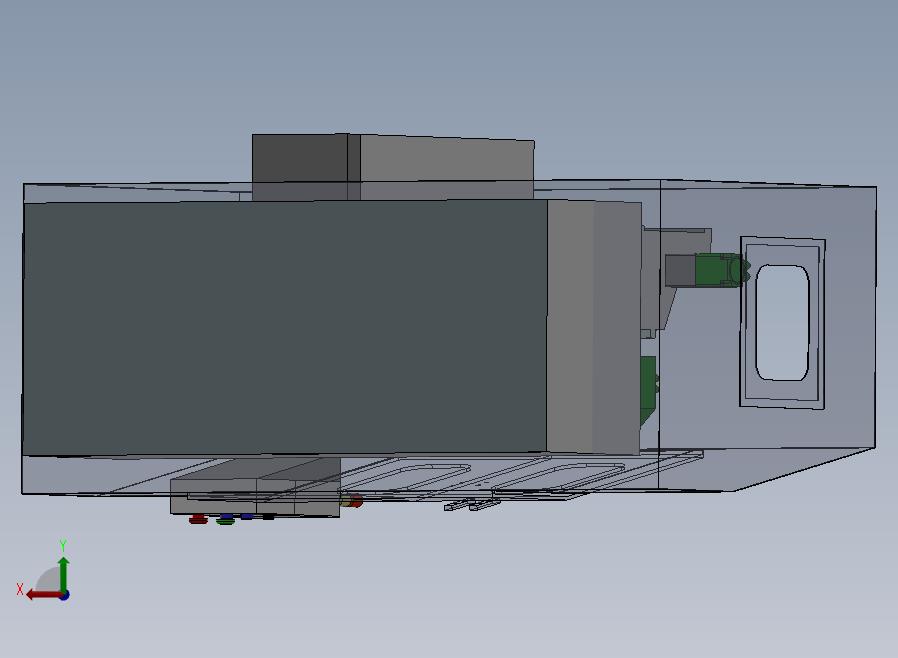Select the red button under the control box
This screenshot has width=898, height=658.
pos(198,519)
